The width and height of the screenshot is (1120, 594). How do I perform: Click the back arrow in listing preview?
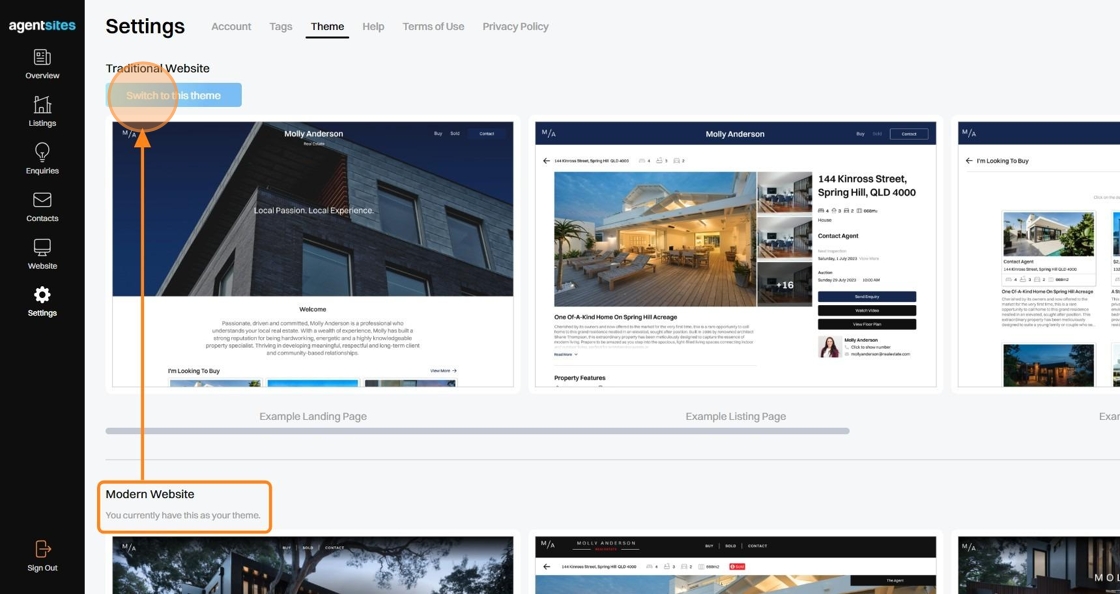tap(546, 161)
